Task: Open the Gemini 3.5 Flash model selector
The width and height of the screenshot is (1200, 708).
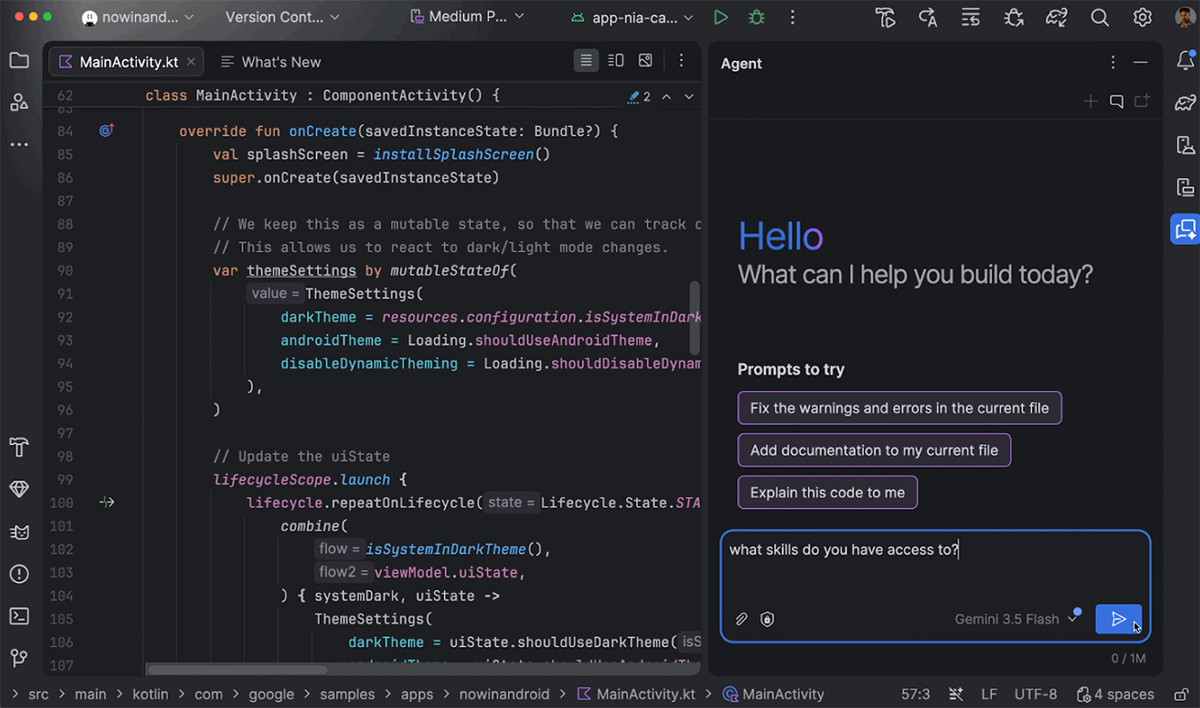Action: pyautogui.click(x=1017, y=619)
